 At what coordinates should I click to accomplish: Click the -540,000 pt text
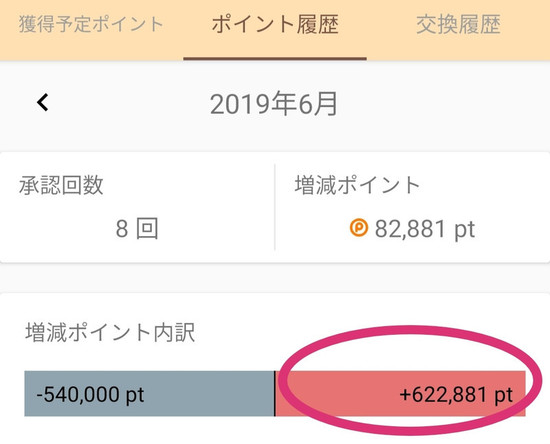[x=90, y=395]
